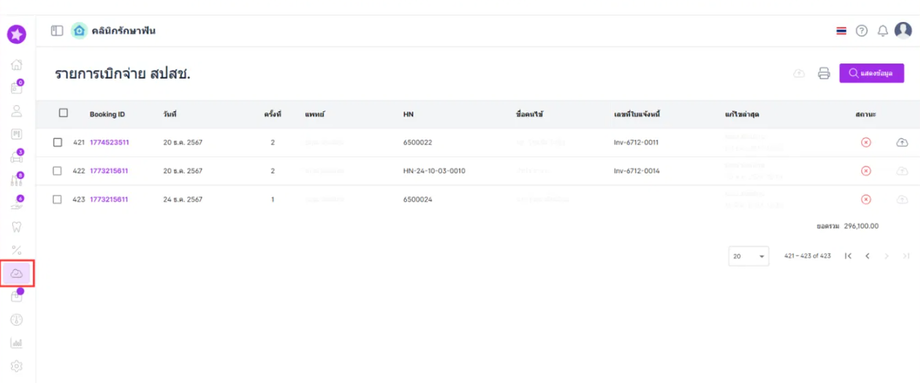
Task: Toggle the sidebar panel layout icon
Action: [57, 30]
